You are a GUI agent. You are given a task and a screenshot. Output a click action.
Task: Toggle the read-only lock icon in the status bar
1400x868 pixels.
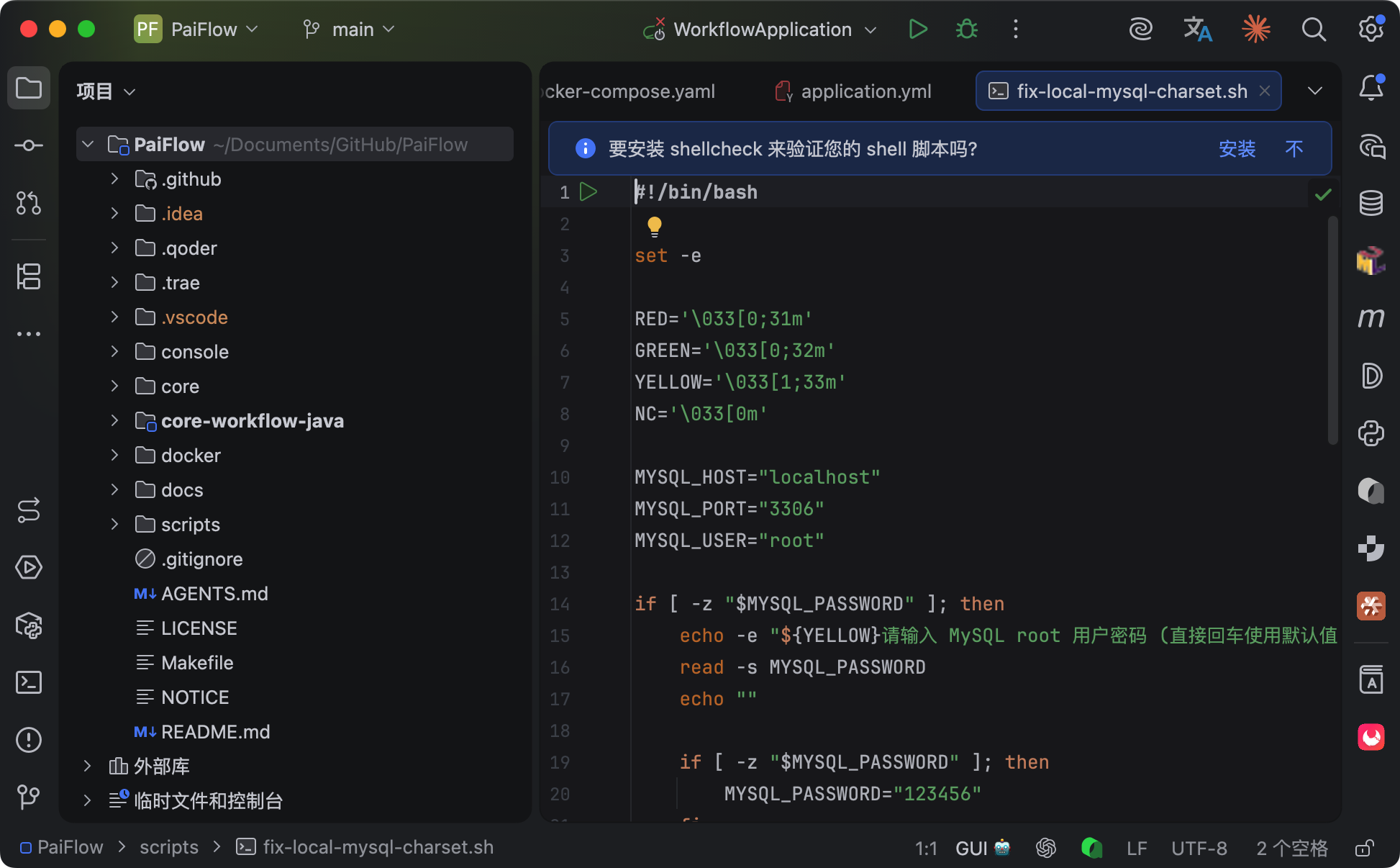click(1364, 848)
